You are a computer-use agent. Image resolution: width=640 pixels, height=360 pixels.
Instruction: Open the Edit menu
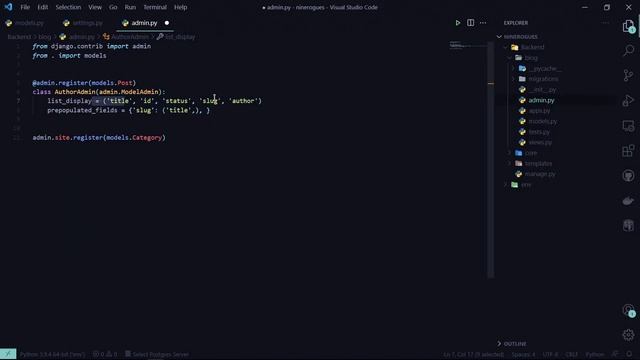(x=42, y=7)
